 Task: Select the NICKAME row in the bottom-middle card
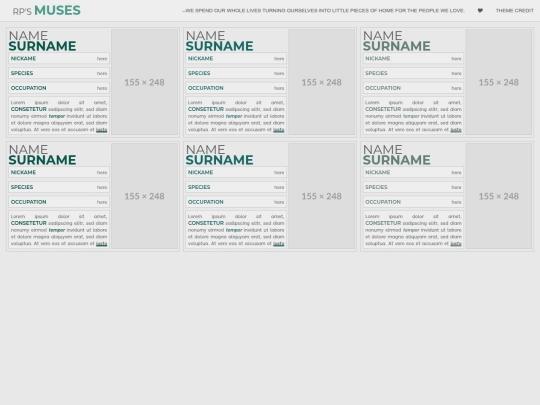236,173
